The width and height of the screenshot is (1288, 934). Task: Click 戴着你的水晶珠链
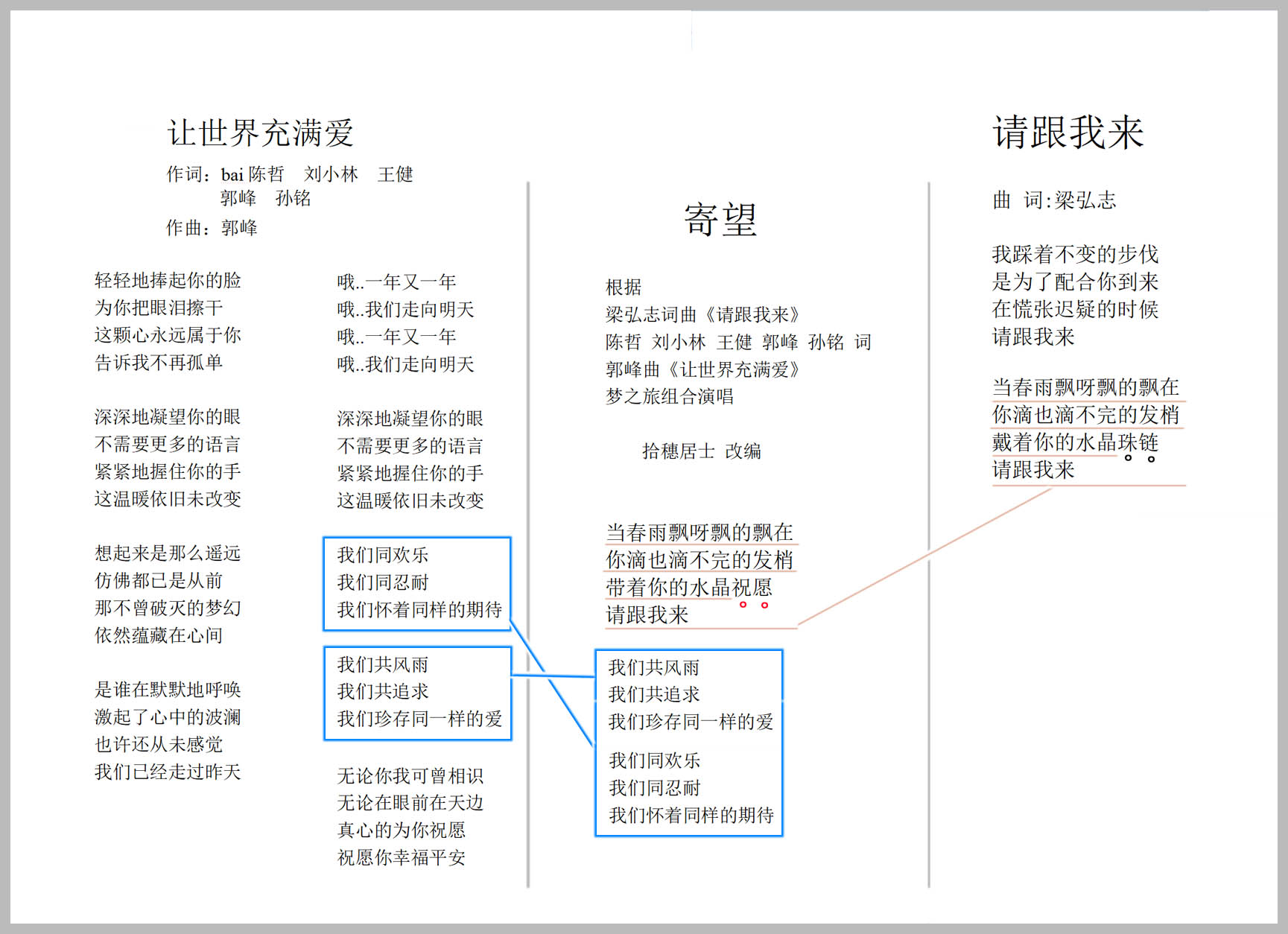click(x=1075, y=442)
